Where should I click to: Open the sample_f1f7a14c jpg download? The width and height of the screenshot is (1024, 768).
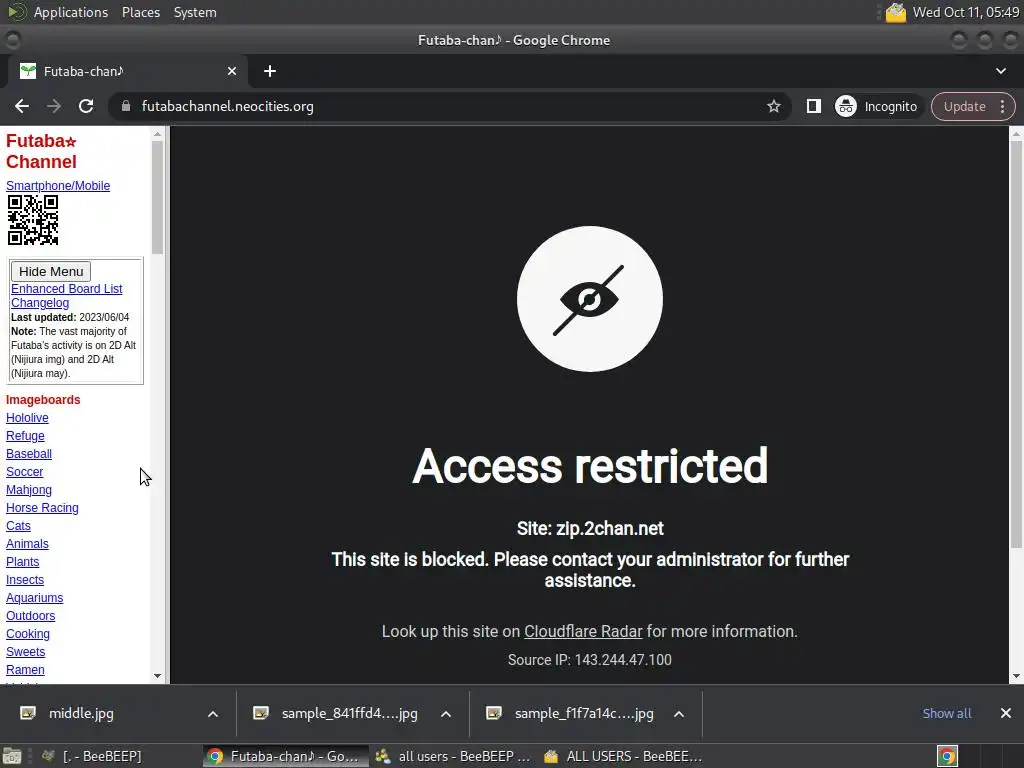(583, 713)
